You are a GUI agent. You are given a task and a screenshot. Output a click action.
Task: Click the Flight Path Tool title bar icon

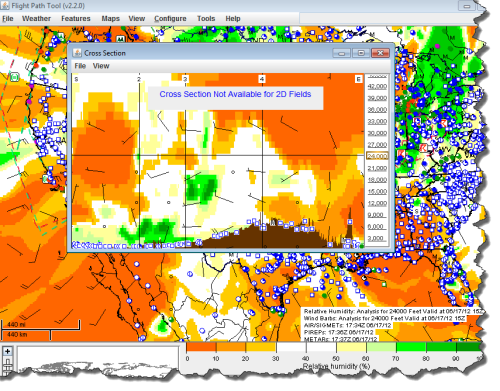pos(5,6)
